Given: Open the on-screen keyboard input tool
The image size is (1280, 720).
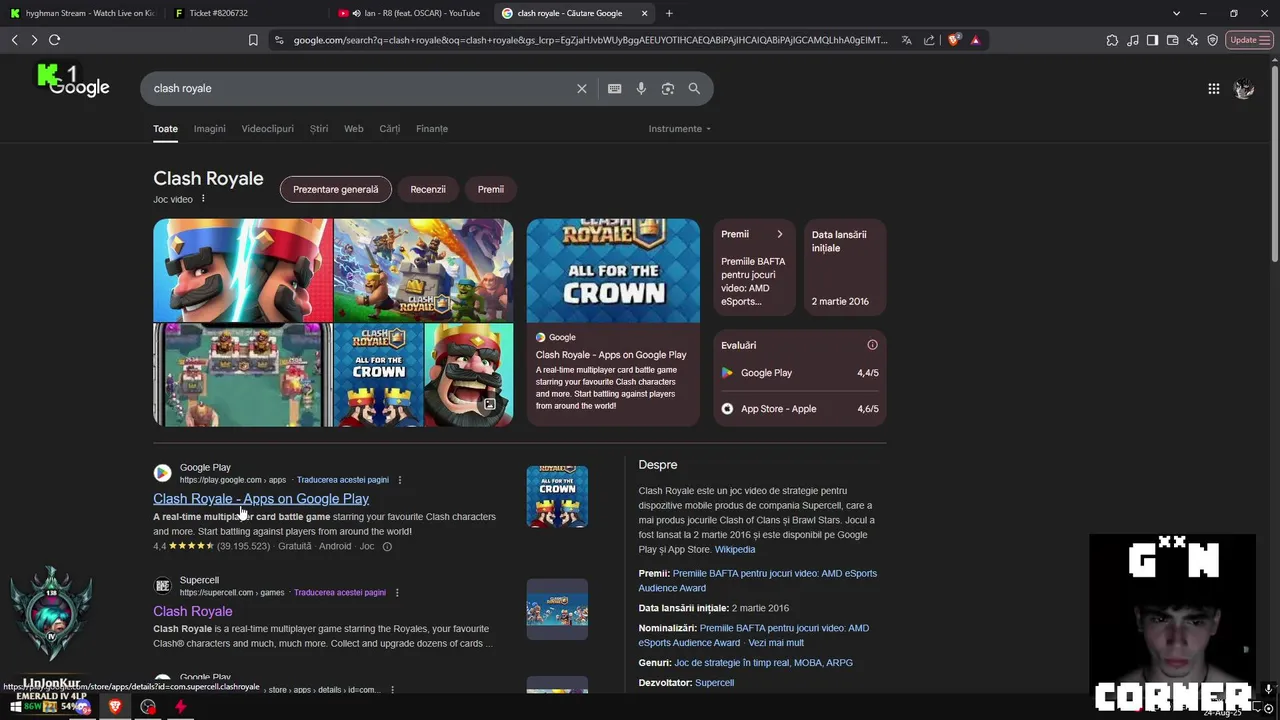Looking at the screenshot, I should point(614,89).
